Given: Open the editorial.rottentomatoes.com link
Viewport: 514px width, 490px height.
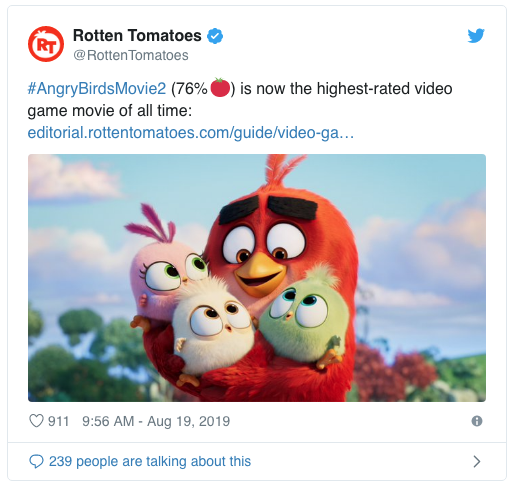Looking at the screenshot, I should coord(191,133).
